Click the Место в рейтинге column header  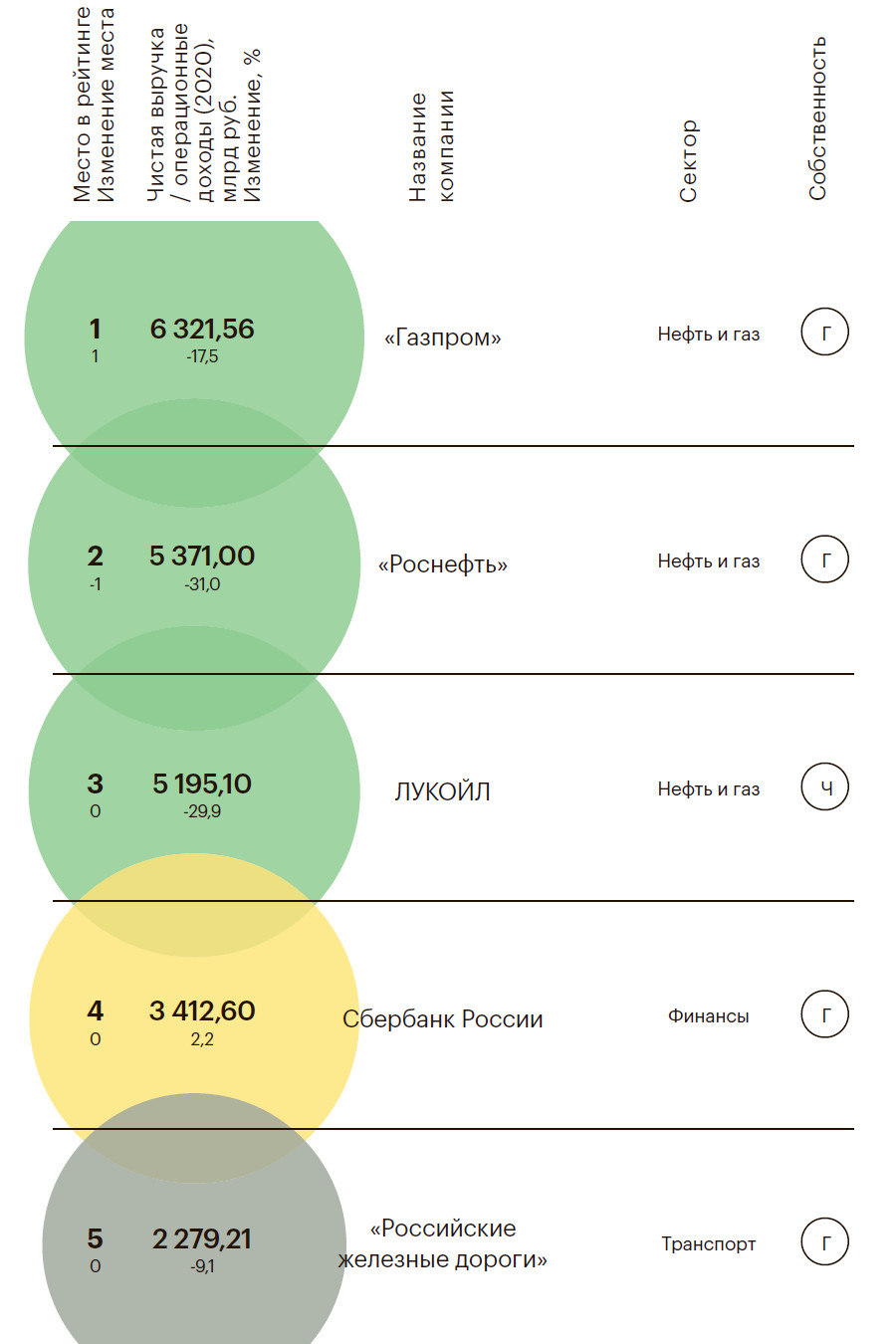(x=94, y=105)
